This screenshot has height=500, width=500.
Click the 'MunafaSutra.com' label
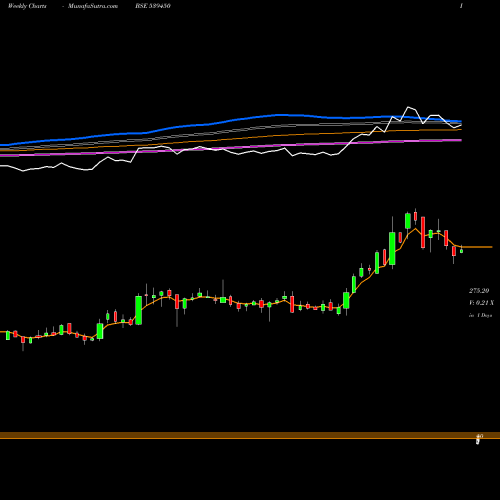tap(93, 6)
